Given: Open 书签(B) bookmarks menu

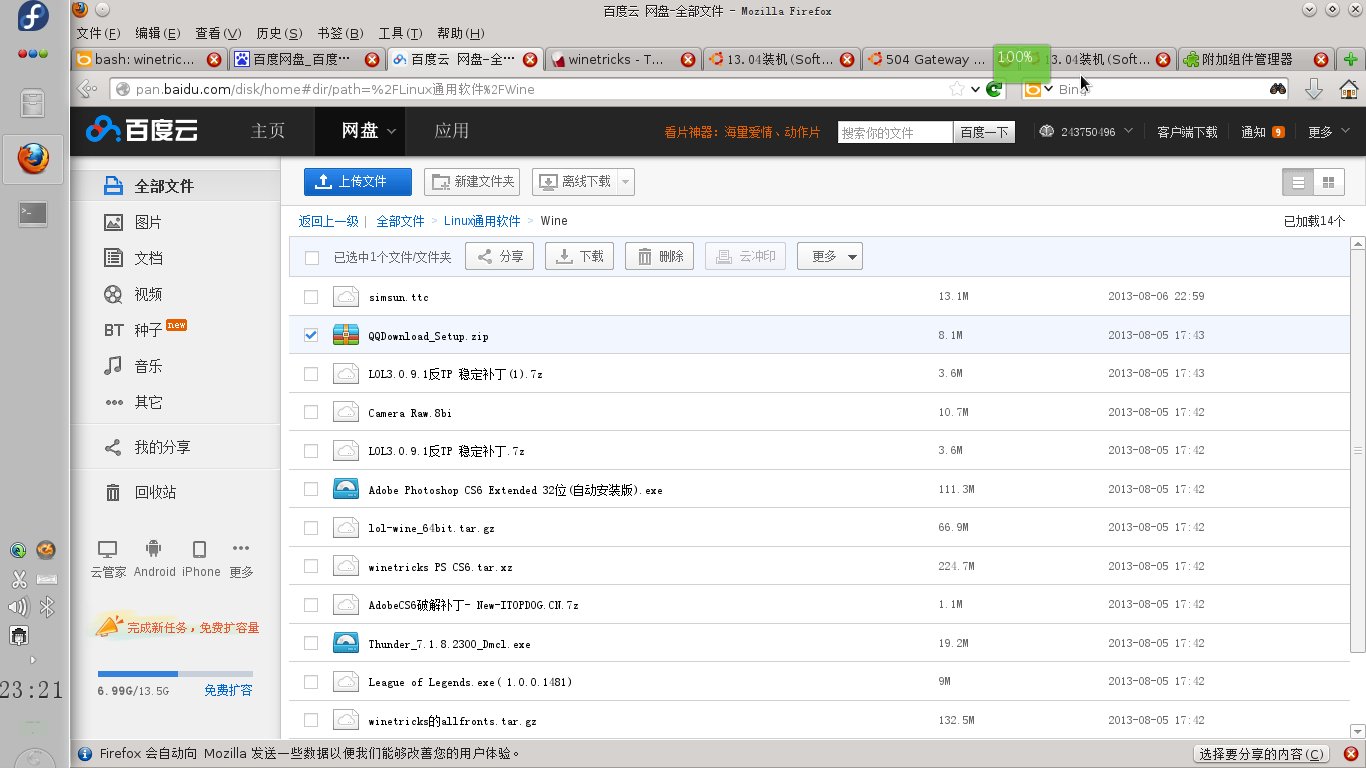Looking at the screenshot, I should [x=340, y=33].
